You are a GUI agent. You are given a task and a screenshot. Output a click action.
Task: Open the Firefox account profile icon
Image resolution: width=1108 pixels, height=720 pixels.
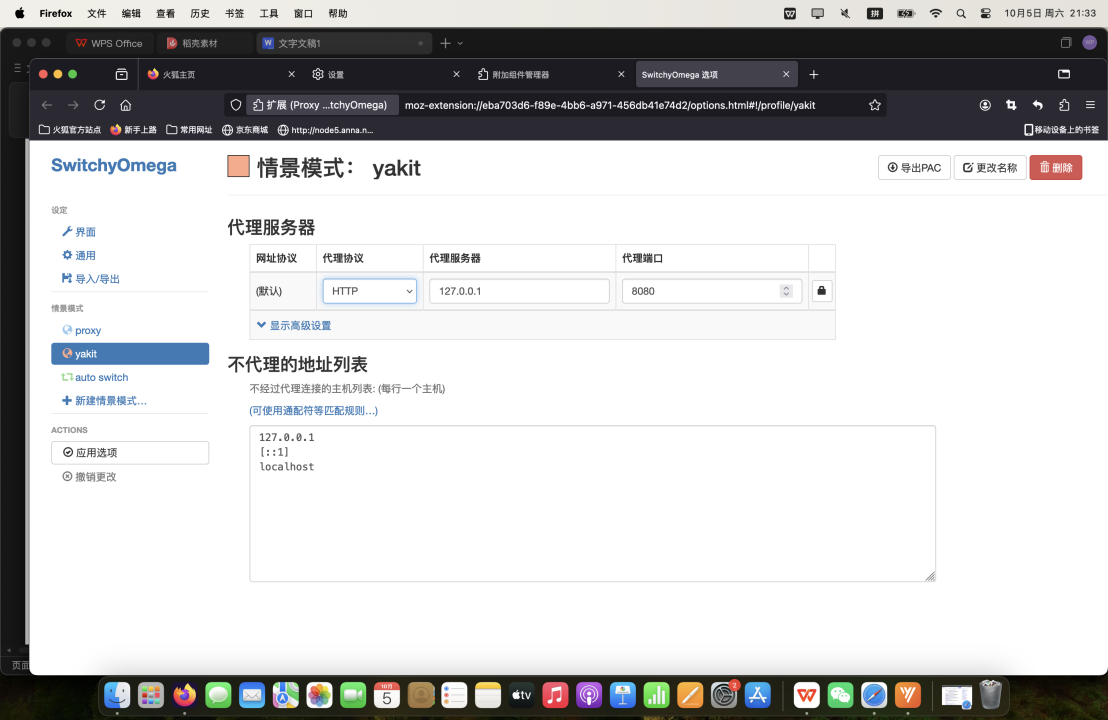pos(985,105)
